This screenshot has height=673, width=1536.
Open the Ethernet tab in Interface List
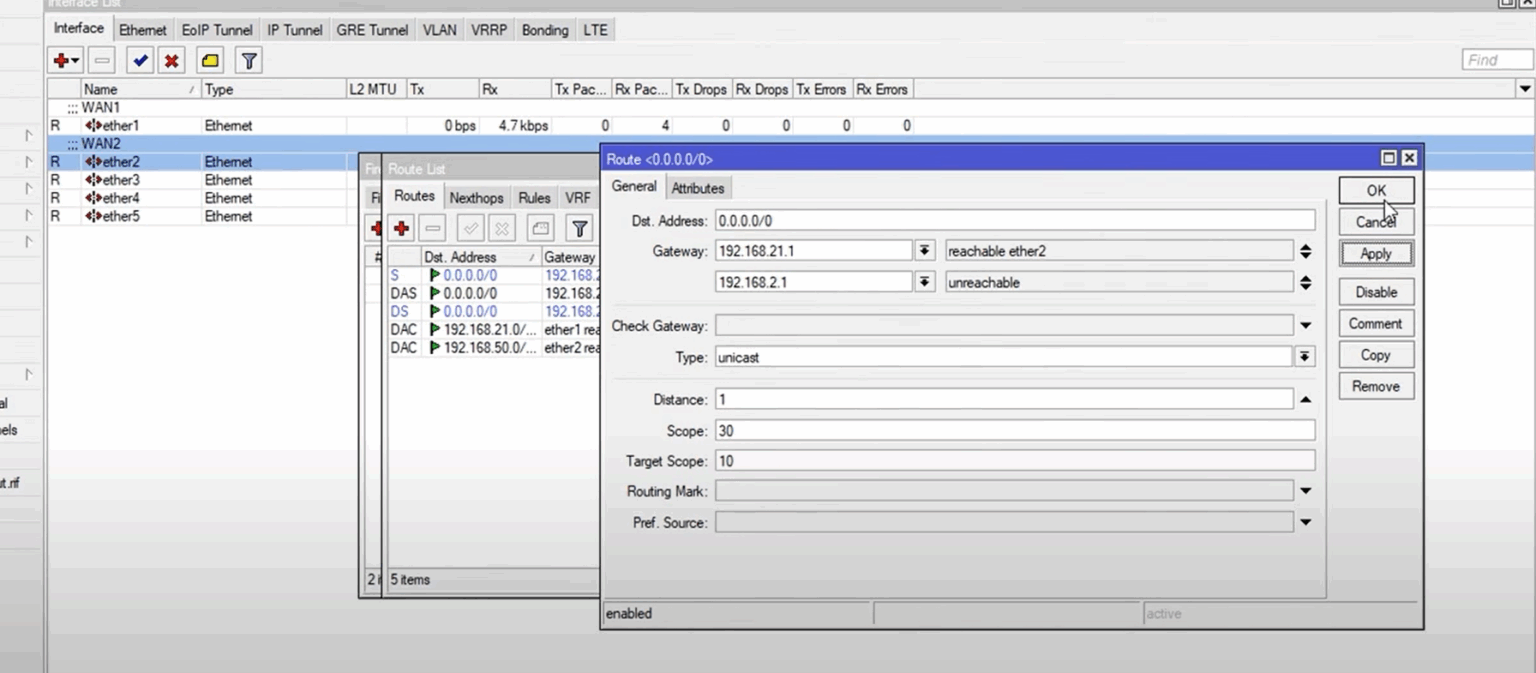tap(143, 30)
